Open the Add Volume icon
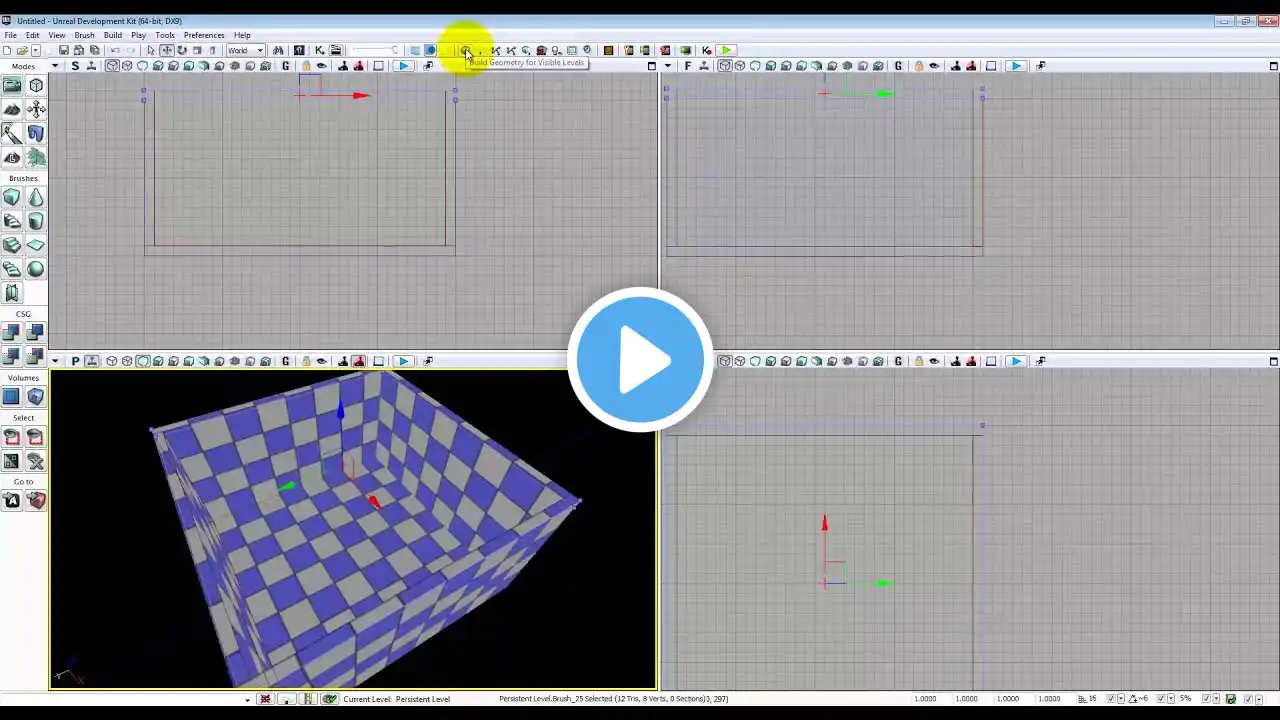 click(x=36, y=397)
